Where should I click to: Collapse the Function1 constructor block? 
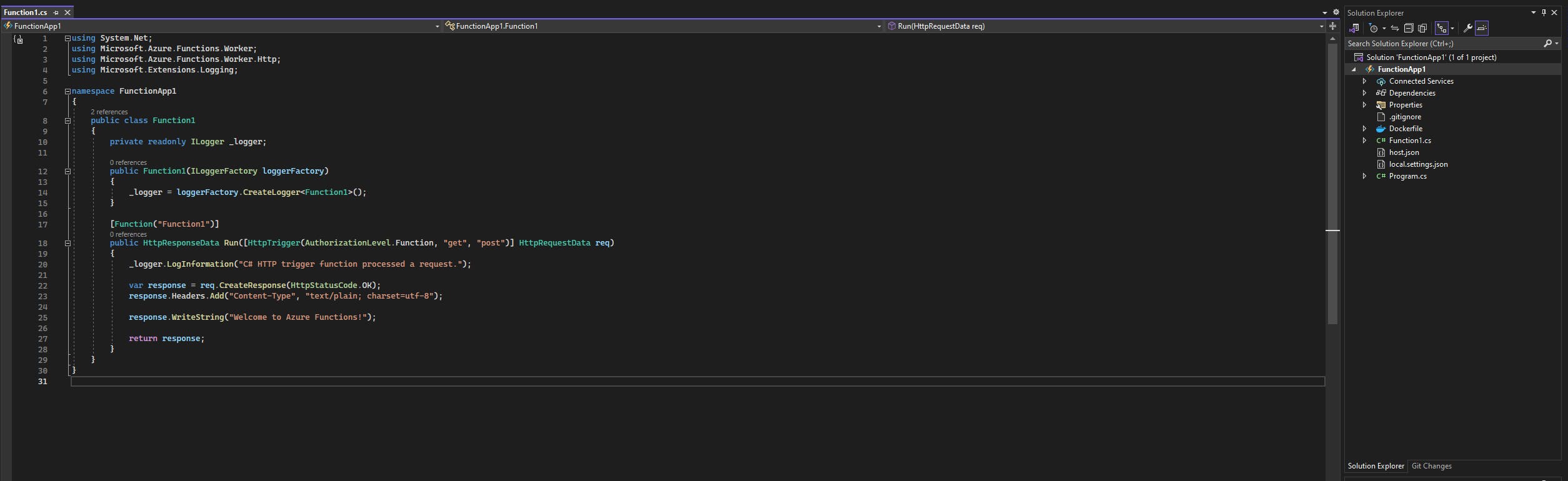coord(67,171)
